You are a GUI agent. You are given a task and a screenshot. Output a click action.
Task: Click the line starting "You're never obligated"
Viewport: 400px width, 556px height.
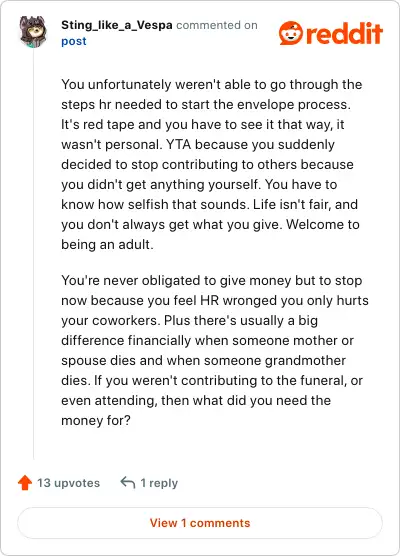pos(212,280)
